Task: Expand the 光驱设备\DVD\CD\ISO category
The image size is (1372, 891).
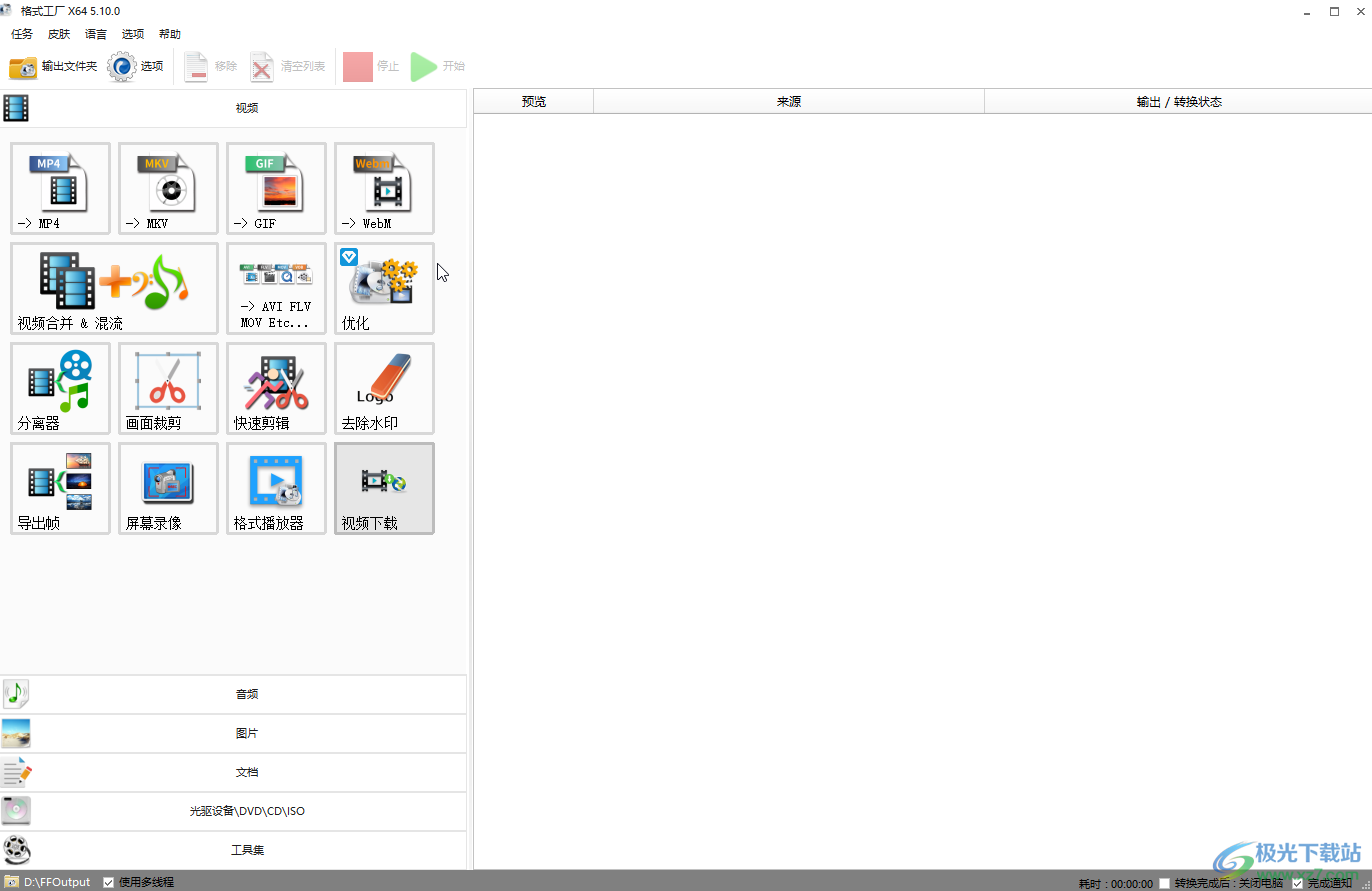Action: (x=233, y=811)
